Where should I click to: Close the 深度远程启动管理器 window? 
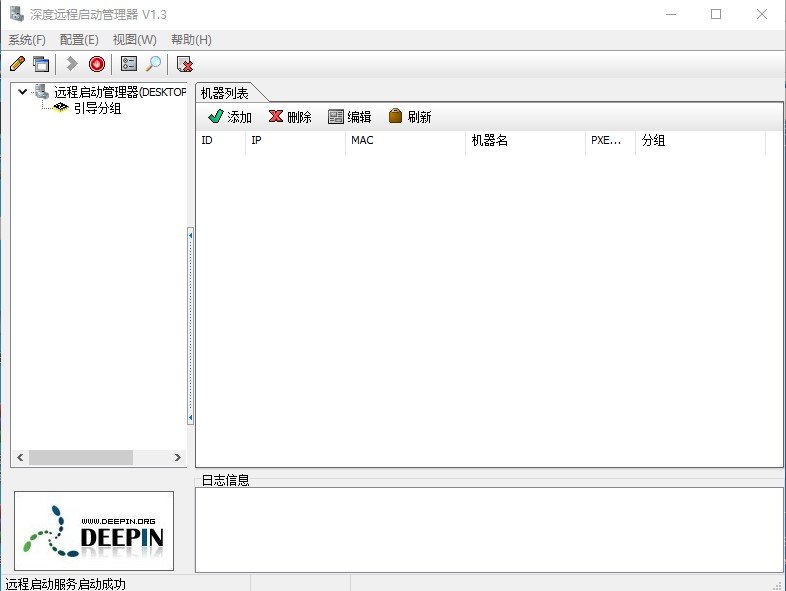tap(762, 14)
